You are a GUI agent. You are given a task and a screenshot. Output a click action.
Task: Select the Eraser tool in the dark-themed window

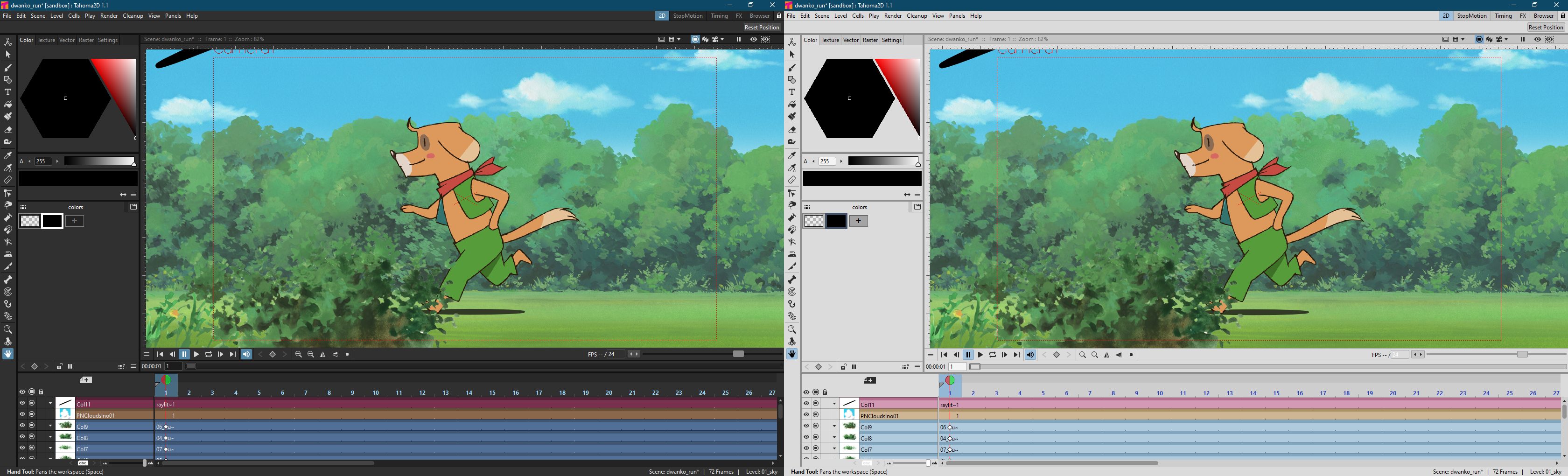point(8,130)
